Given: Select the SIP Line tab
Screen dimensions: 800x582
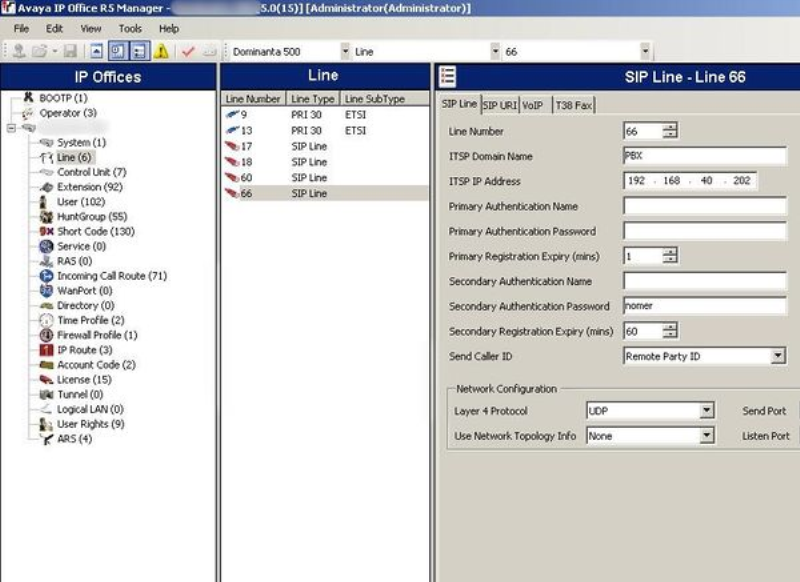Looking at the screenshot, I should pyautogui.click(x=459, y=104).
